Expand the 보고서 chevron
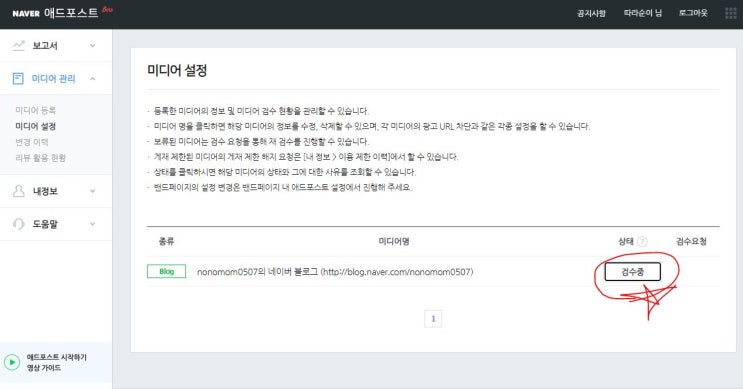Viewport: 743px width, 389px height. (x=93, y=45)
